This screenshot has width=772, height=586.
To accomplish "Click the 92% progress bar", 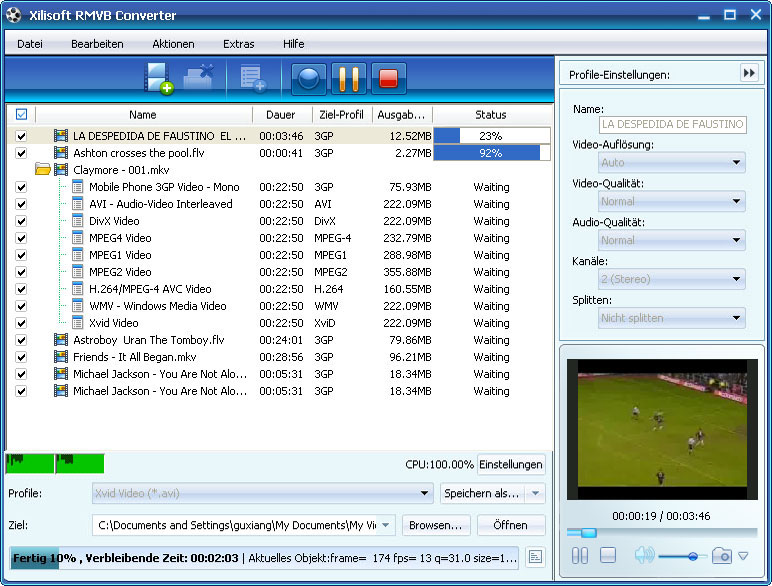I will pos(491,153).
